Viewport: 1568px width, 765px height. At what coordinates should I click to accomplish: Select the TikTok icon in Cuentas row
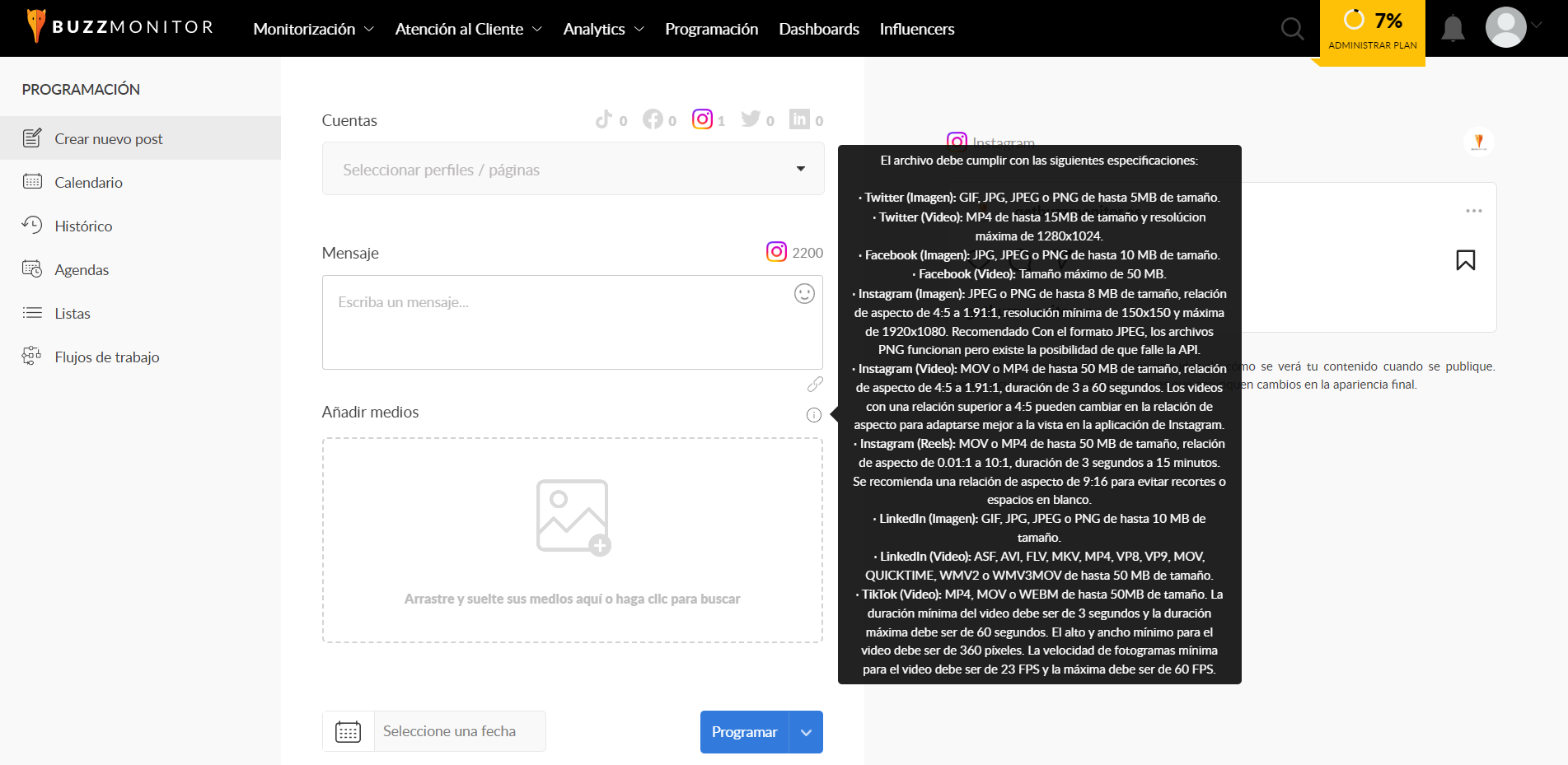pyautogui.click(x=604, y=119)
